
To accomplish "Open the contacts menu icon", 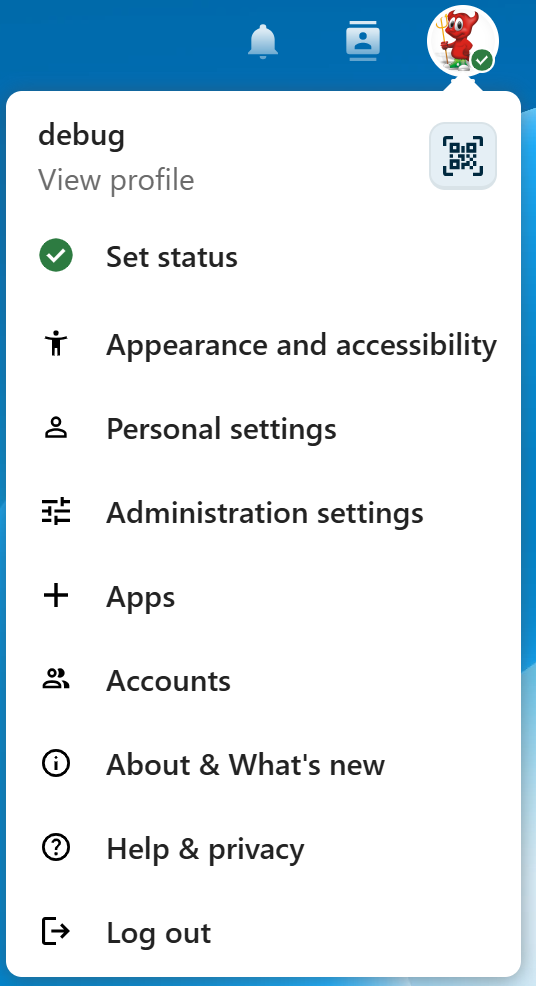I will point(363,42).
